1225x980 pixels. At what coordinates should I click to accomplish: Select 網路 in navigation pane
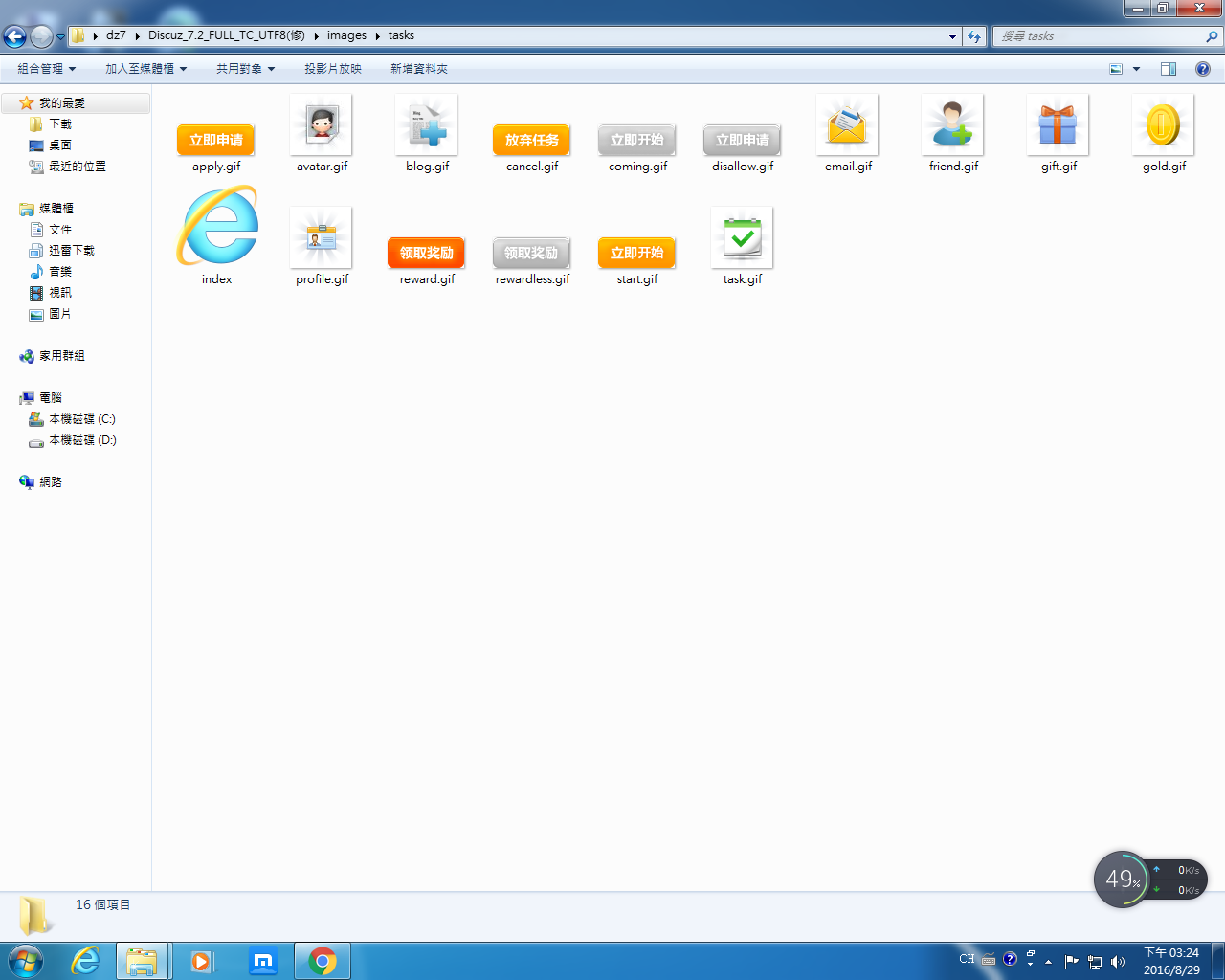click(50, 482)
